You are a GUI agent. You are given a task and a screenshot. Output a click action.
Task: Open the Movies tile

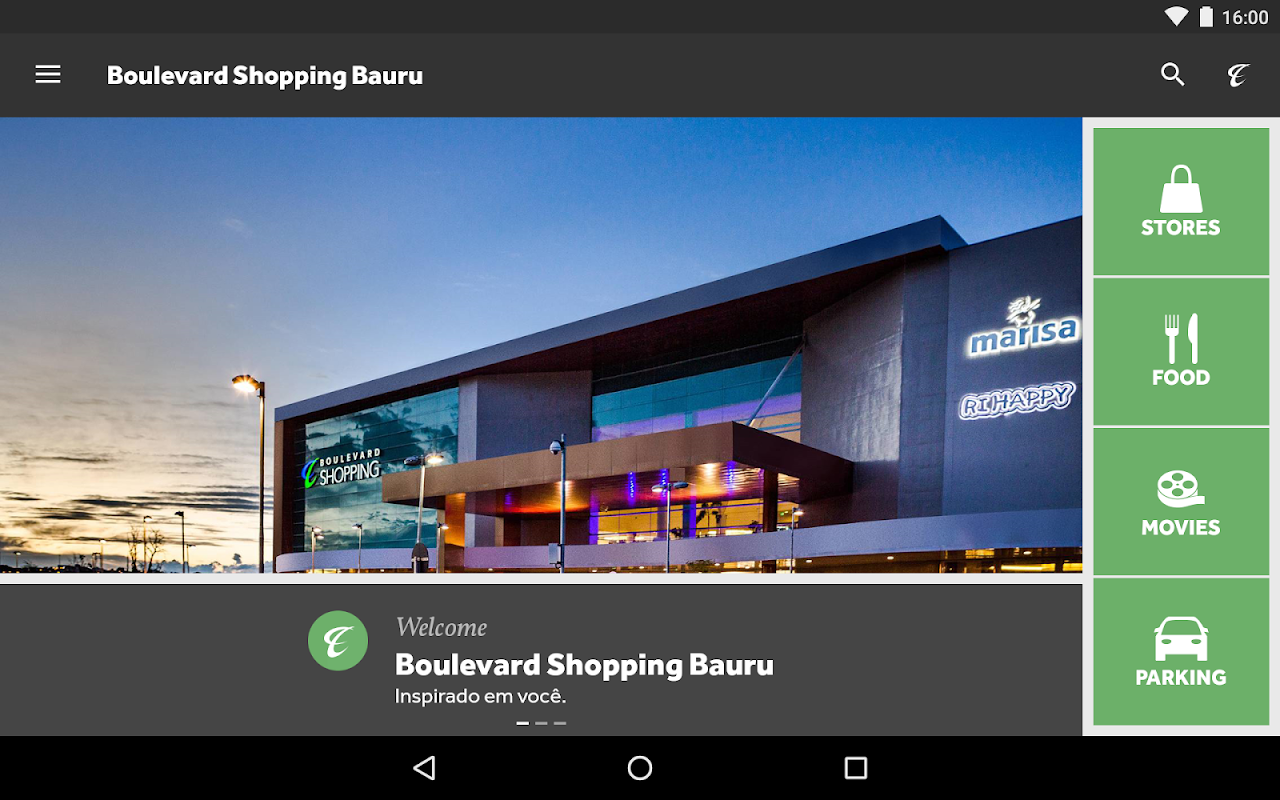[x=1181, y=501]
